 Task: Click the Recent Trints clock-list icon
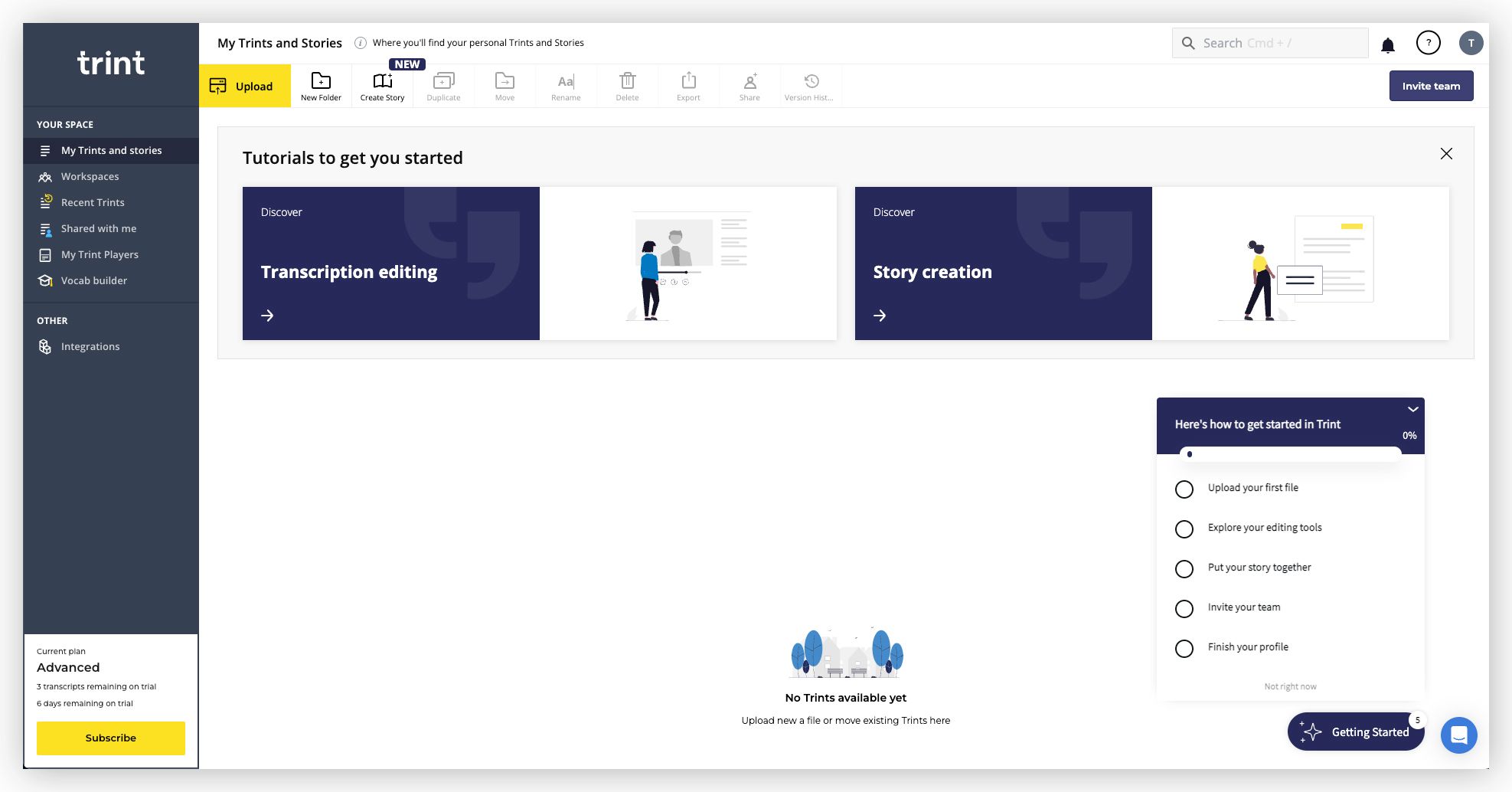(45, 202)
